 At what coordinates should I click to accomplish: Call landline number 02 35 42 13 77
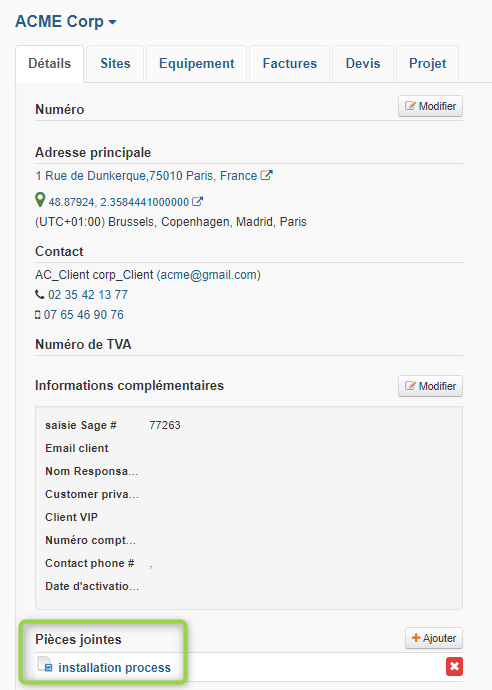[x=88, y=295]
